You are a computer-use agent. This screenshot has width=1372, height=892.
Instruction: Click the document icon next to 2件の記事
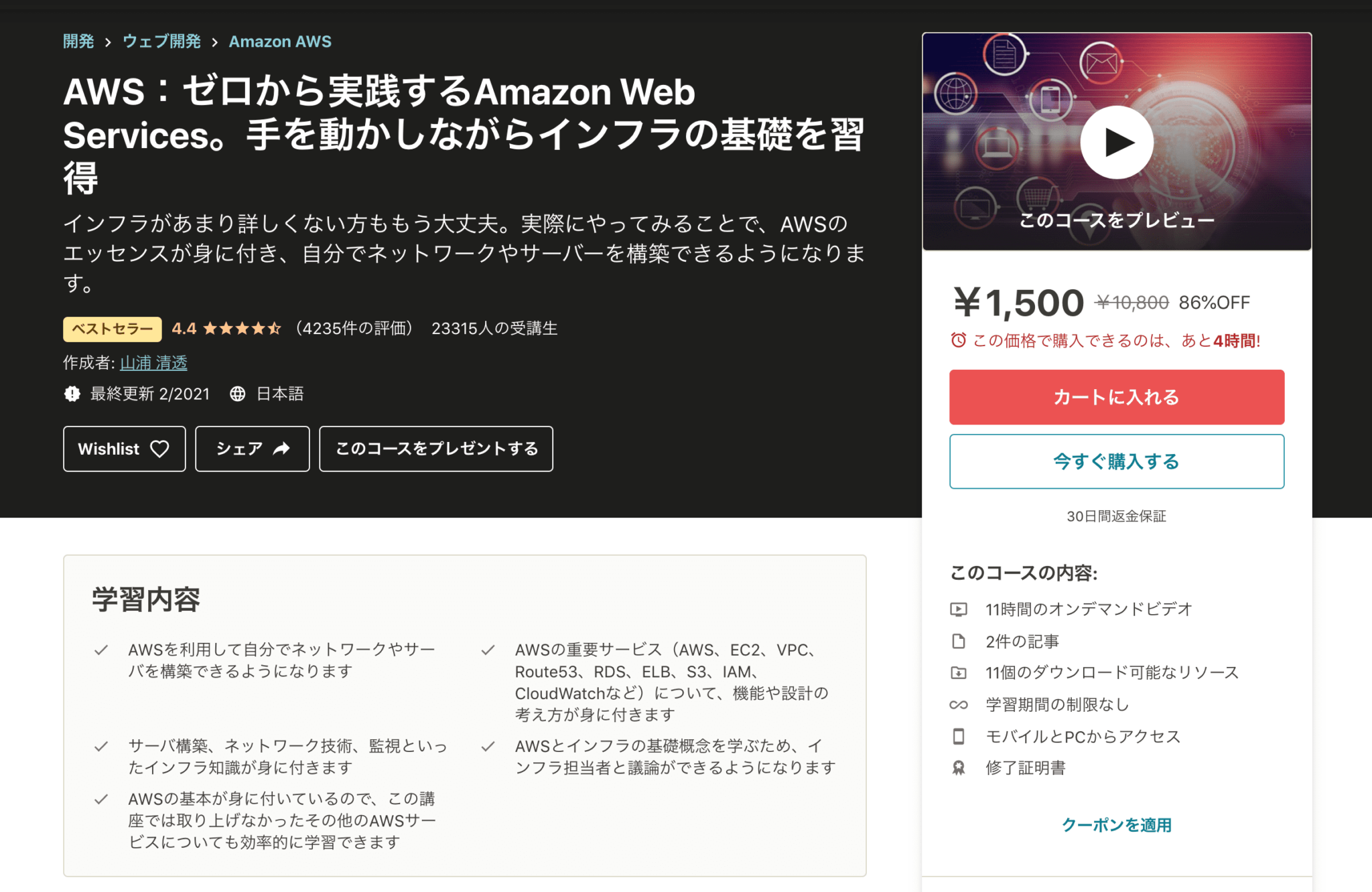959,641
